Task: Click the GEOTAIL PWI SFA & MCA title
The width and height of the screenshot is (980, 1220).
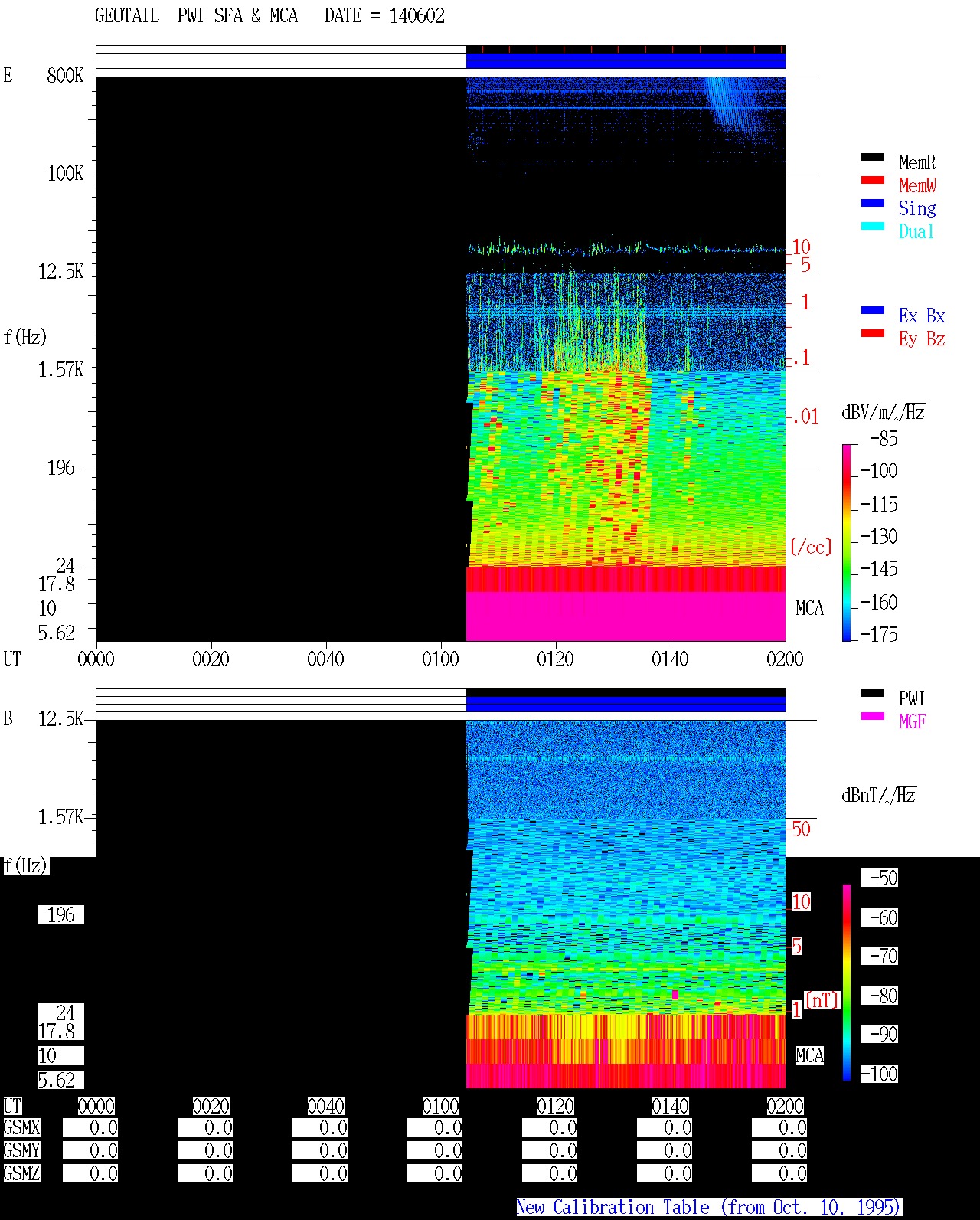Action: (196, 16)
